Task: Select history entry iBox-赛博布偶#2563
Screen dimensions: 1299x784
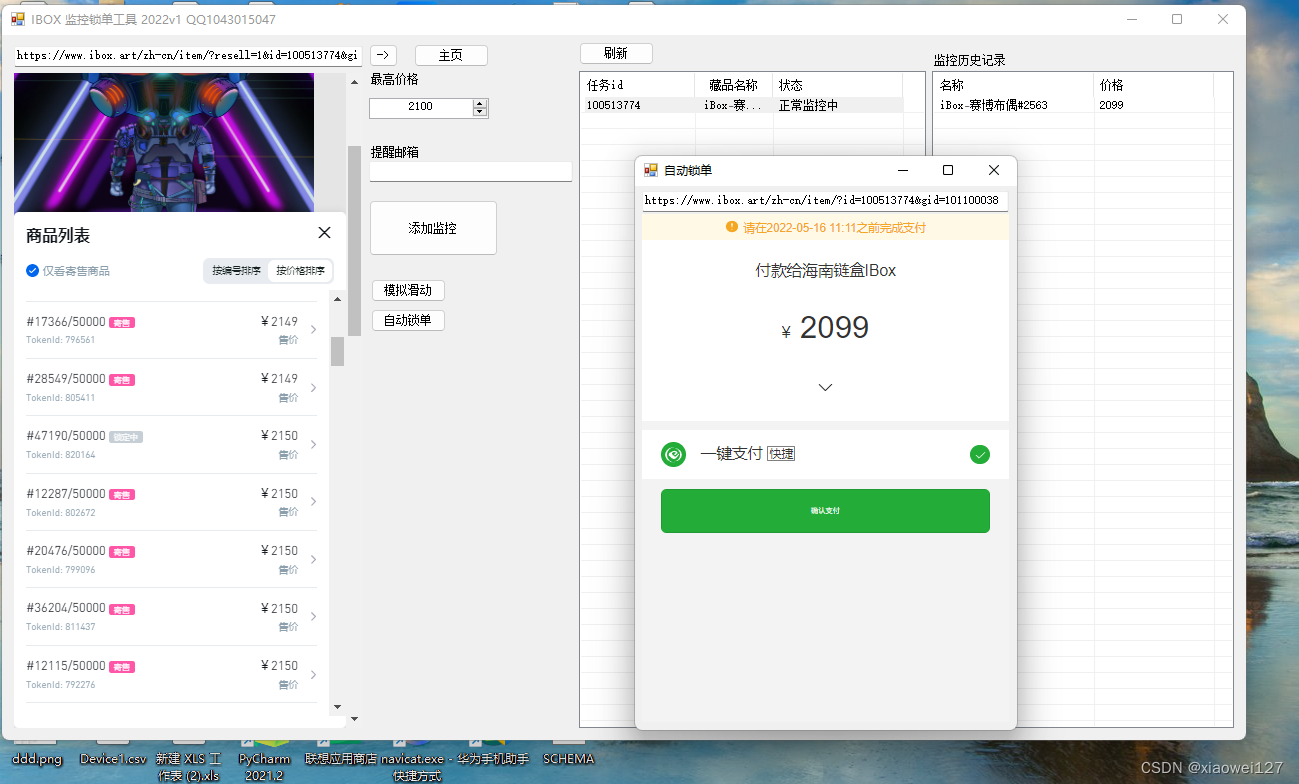Action: (994, 105)
